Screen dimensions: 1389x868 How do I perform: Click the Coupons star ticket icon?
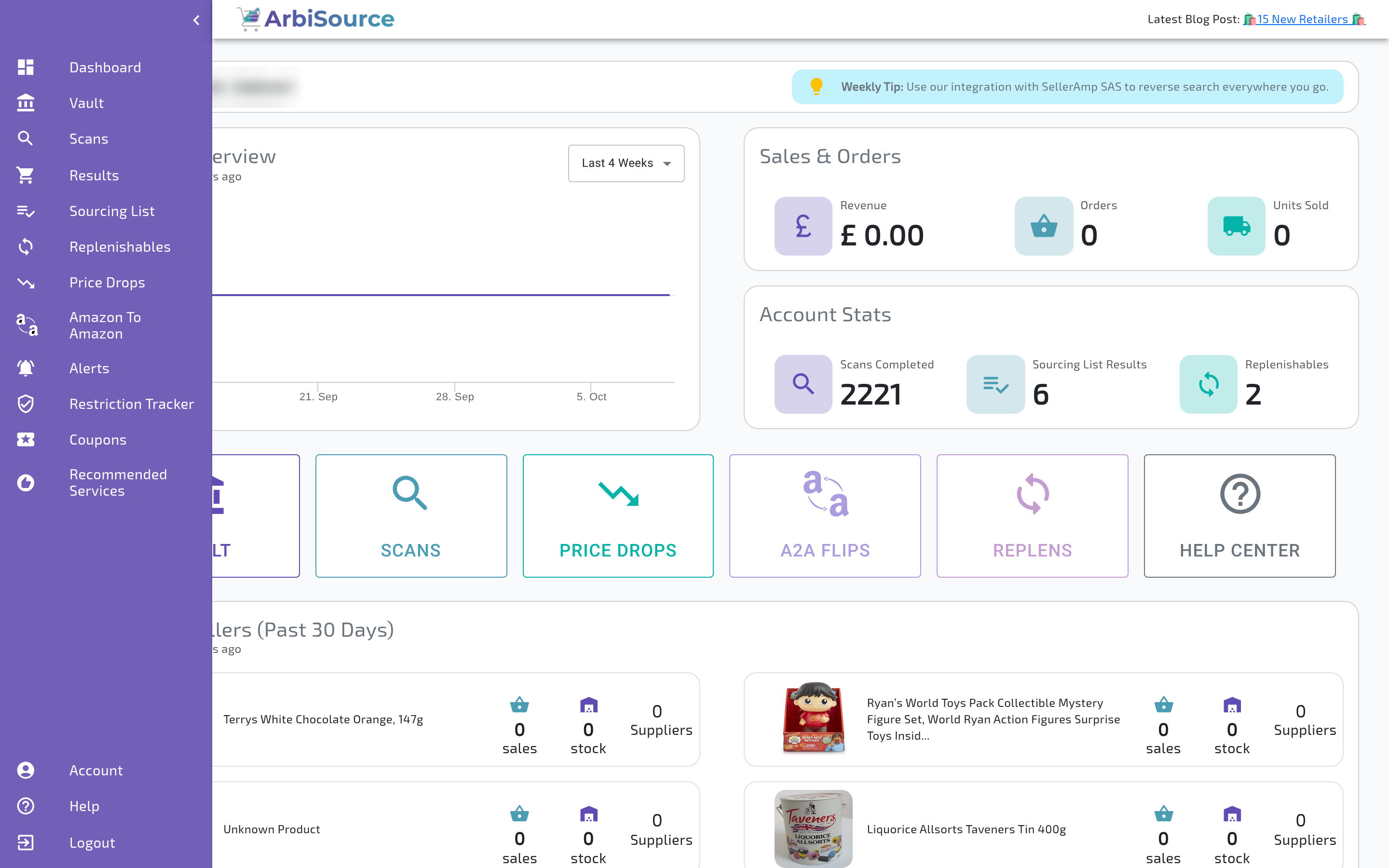25,439
